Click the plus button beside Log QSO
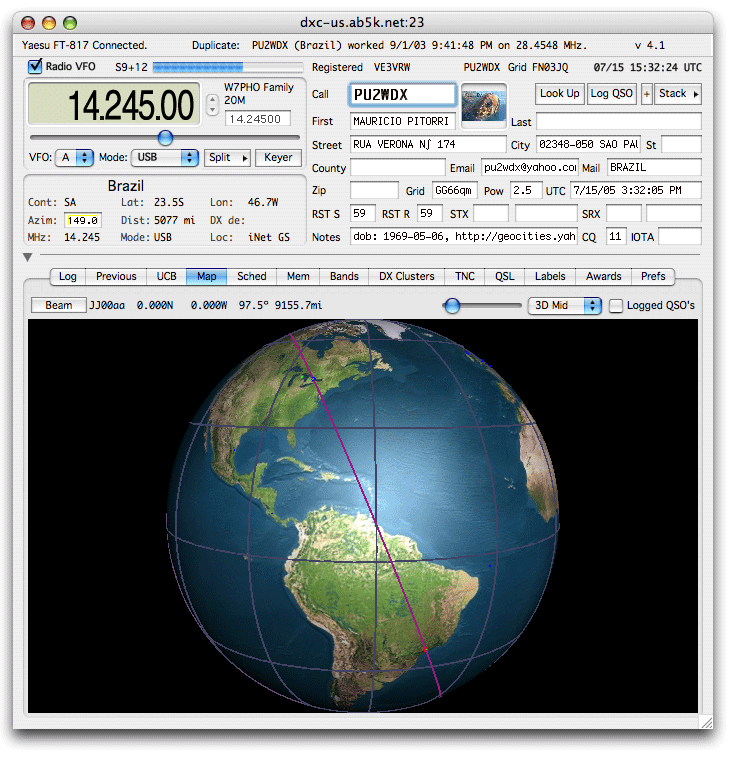 pos(646,94)
